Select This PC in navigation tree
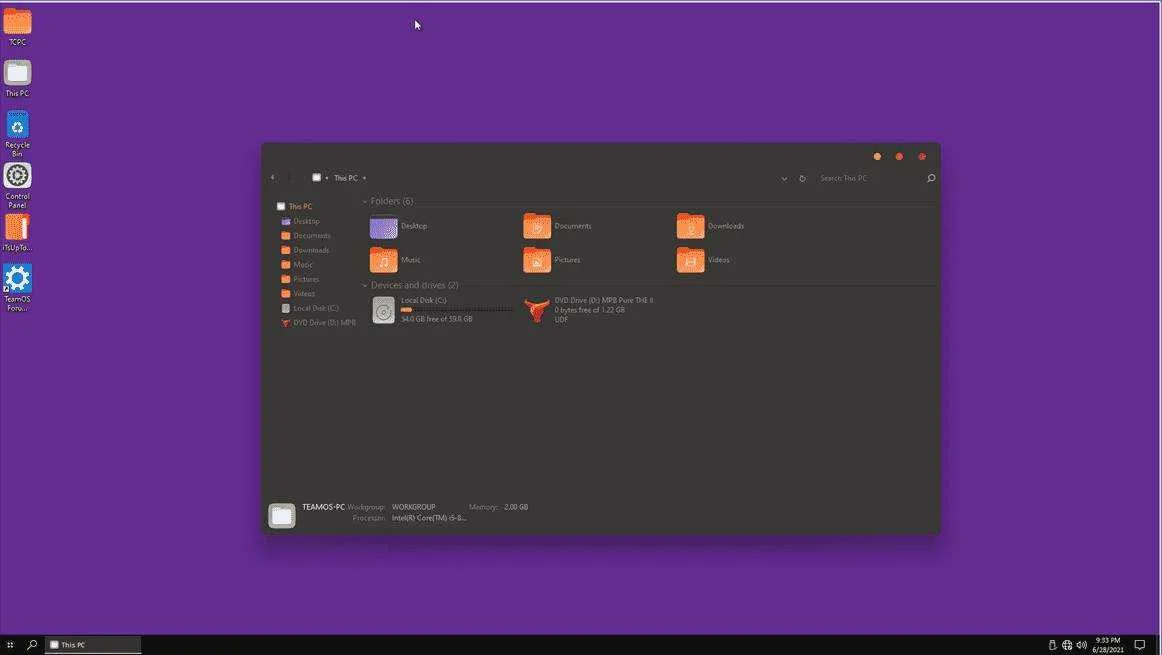This screenshot has height=655, width=1162. tap(299, 207)
